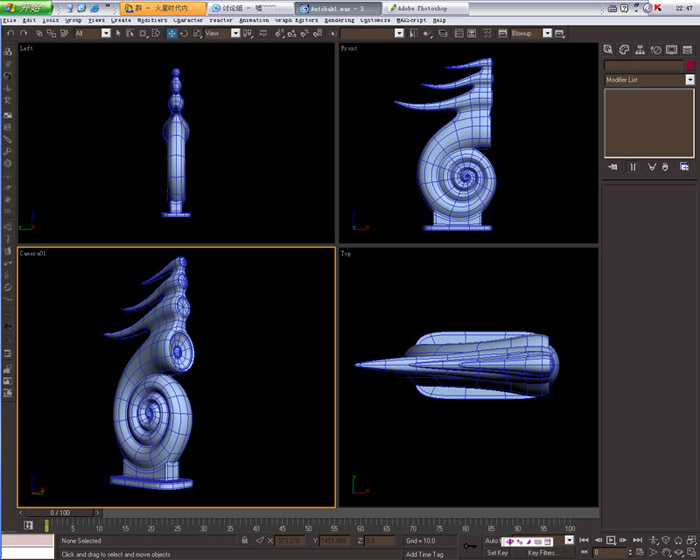The height and width of the screenshot is (560, 700).
Task: Click the Mirror tool in the toolbar
Action: [x=413, y=33]
